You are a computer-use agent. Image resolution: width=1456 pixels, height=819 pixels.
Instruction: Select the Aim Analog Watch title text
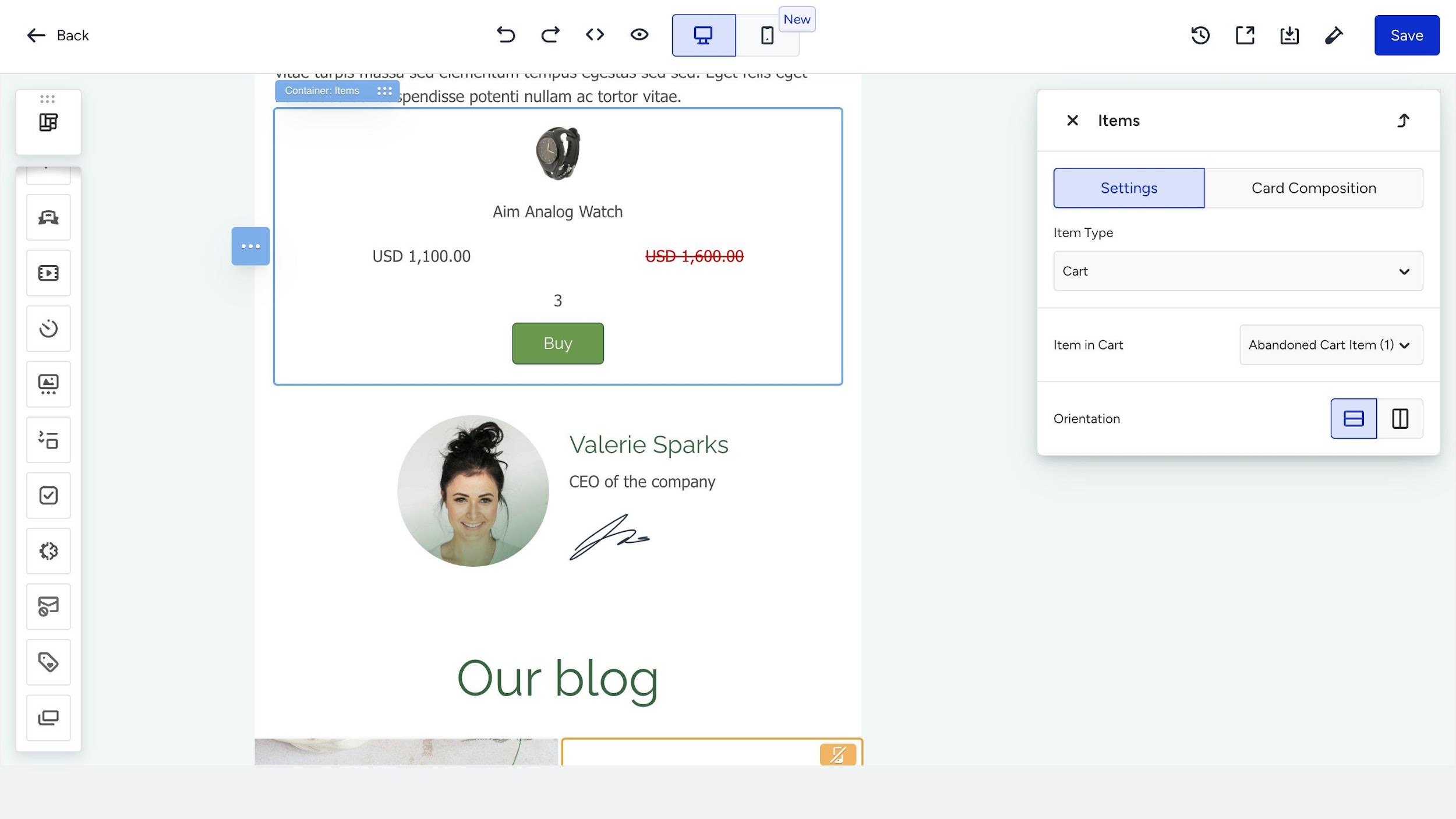point(557,211)
